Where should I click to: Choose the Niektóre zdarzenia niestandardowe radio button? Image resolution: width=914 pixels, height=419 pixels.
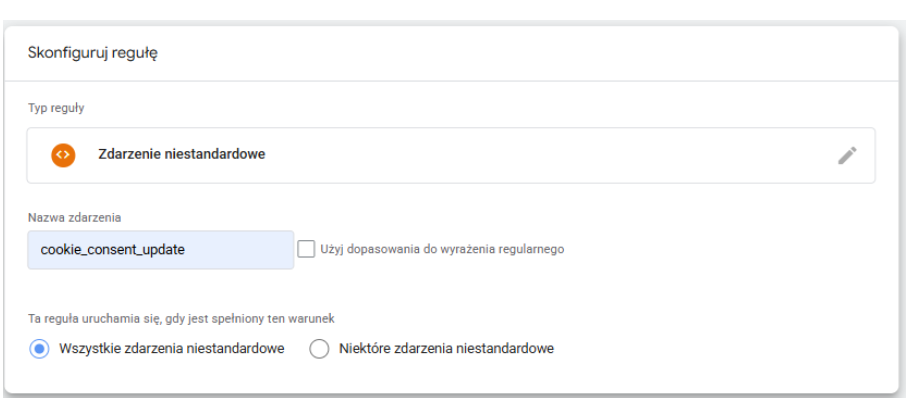319,349
